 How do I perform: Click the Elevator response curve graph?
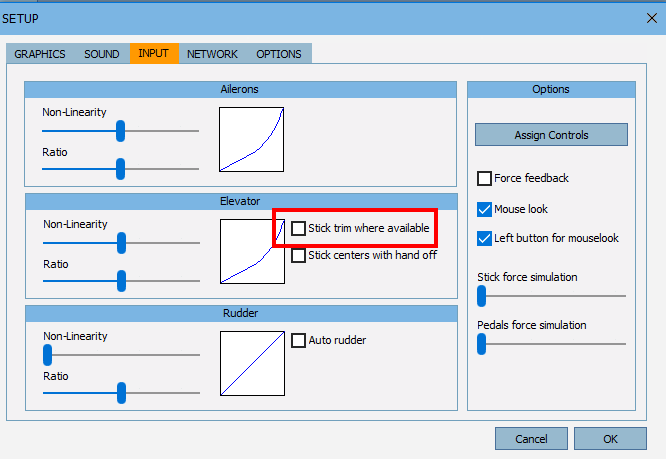(x=252, y=251)
